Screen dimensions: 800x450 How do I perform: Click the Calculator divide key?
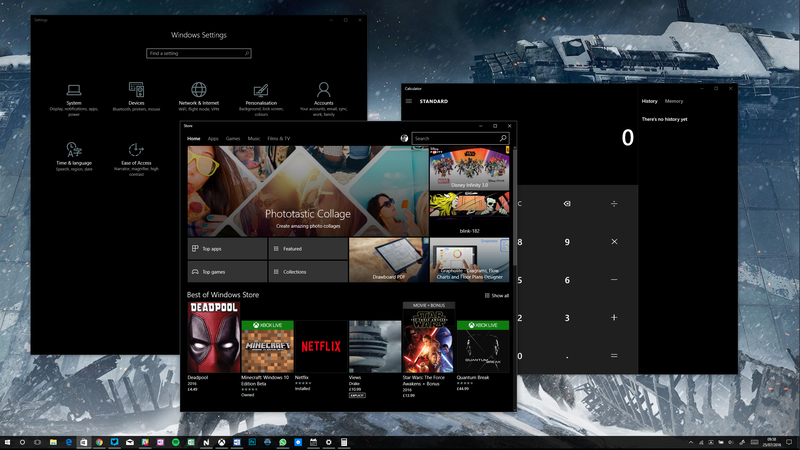pyautogui.click(x=614, y=204)
